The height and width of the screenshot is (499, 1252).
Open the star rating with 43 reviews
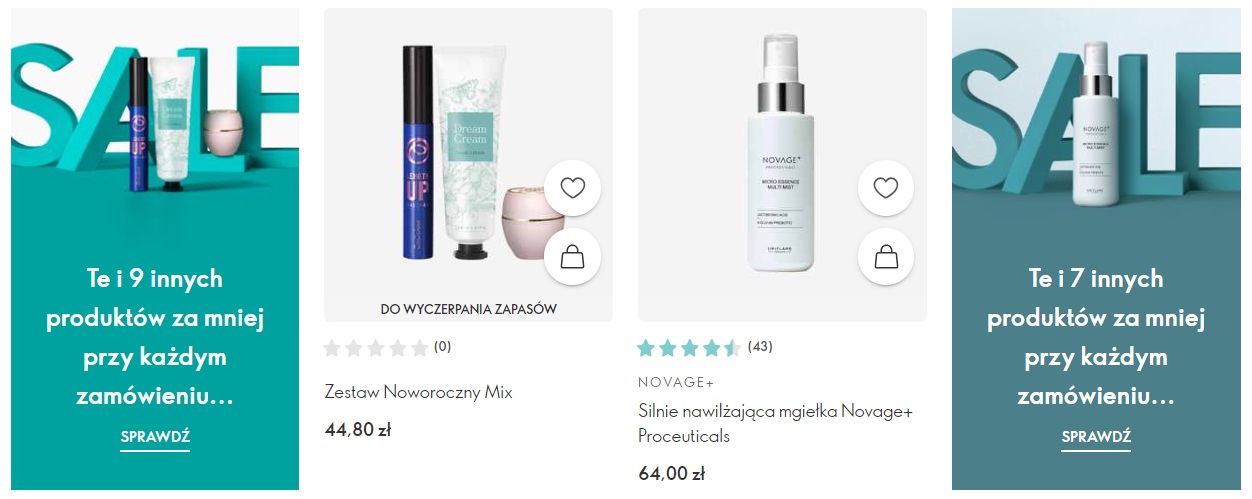click(705, 348)
